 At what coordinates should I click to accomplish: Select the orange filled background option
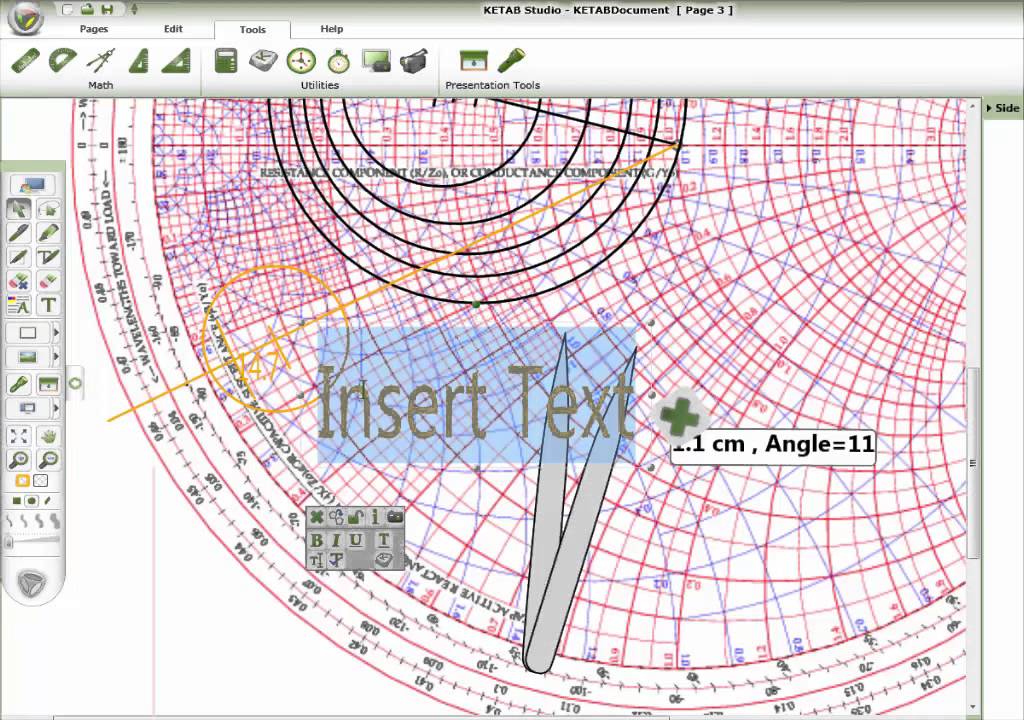click(22, 481)
